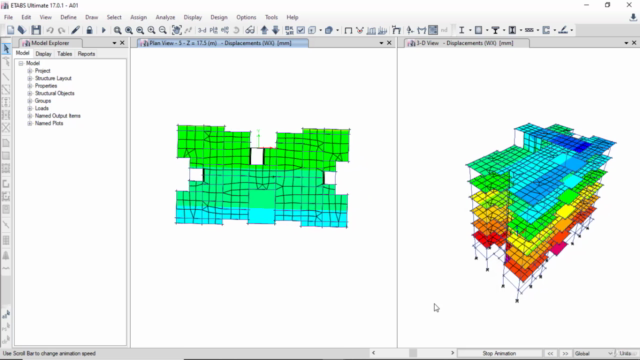This screenshot has height=360, width=640.
Task: Click the animation speed scrollbar thumb
Action: [x=413, y=353]
